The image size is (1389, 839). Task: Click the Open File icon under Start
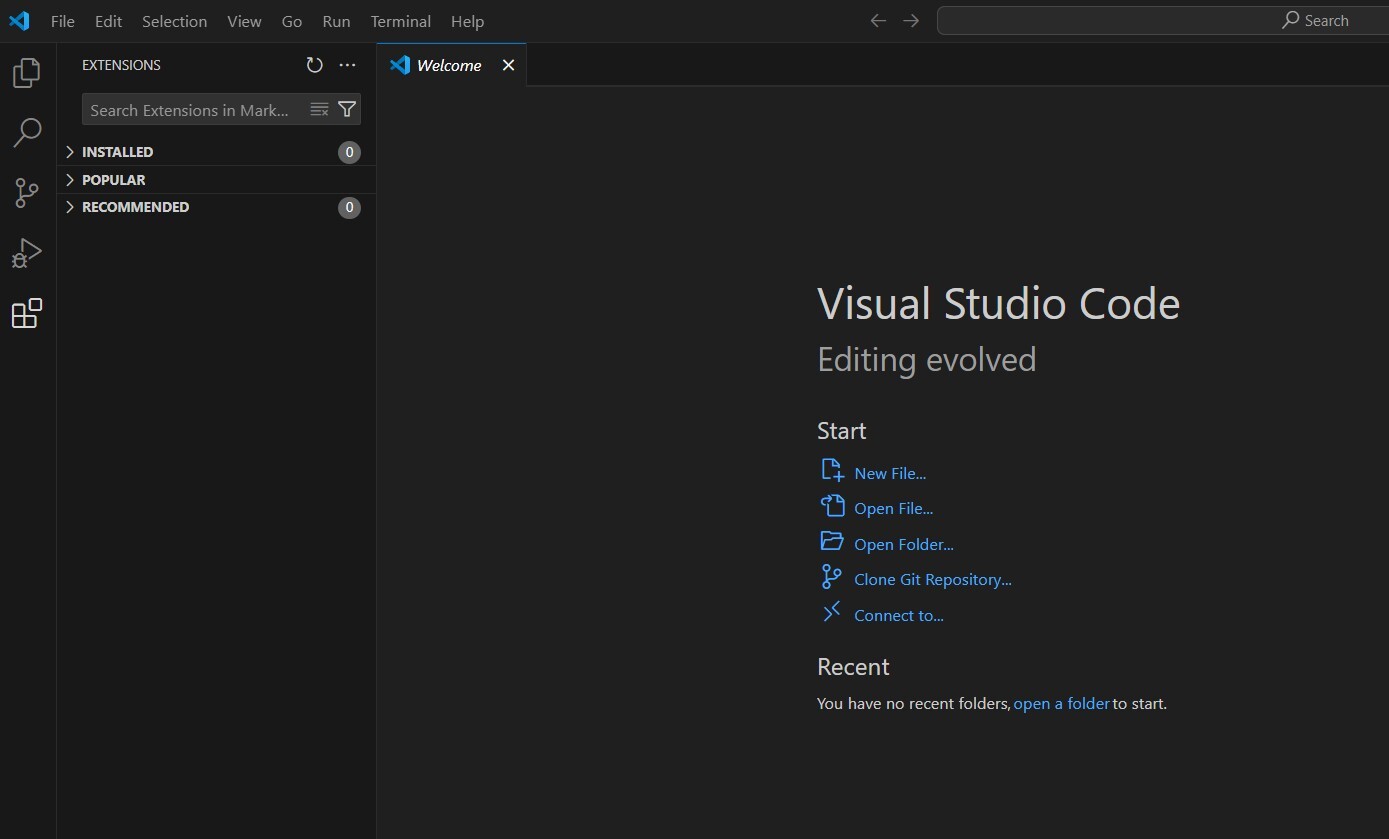tap(832, 506)
